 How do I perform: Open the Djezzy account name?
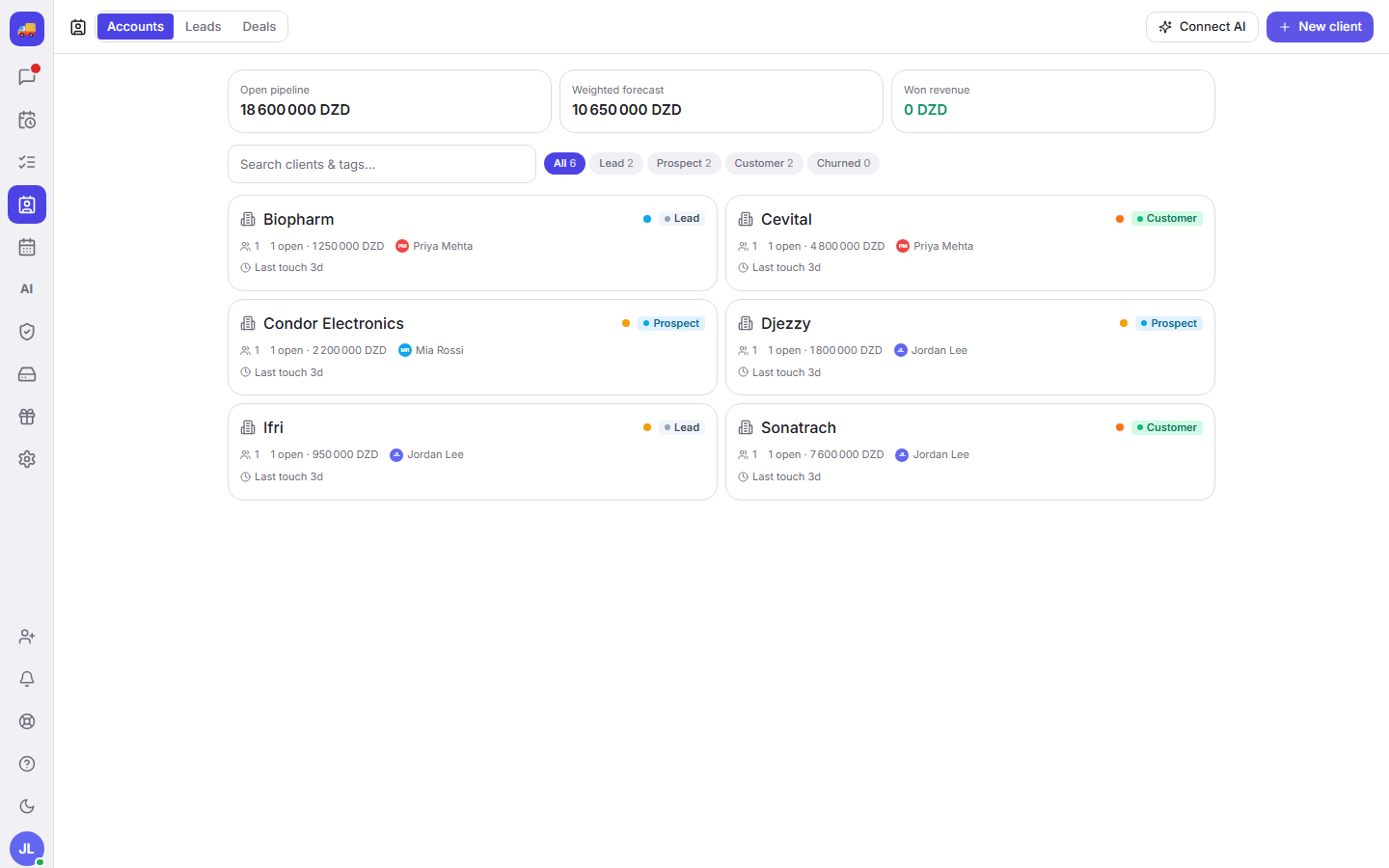point(786,324)
